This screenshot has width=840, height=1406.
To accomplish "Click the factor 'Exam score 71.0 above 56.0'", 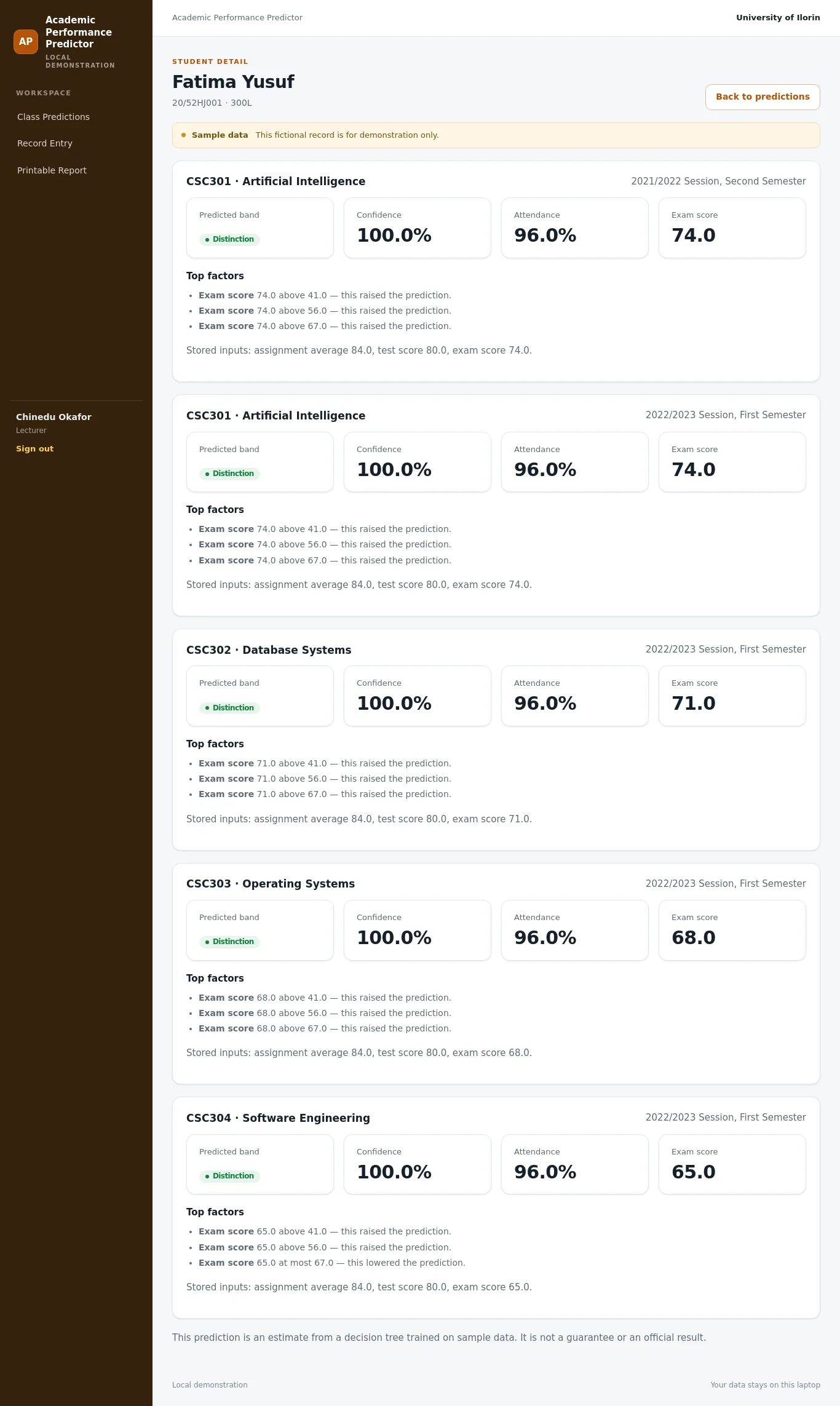I will 325,779.
